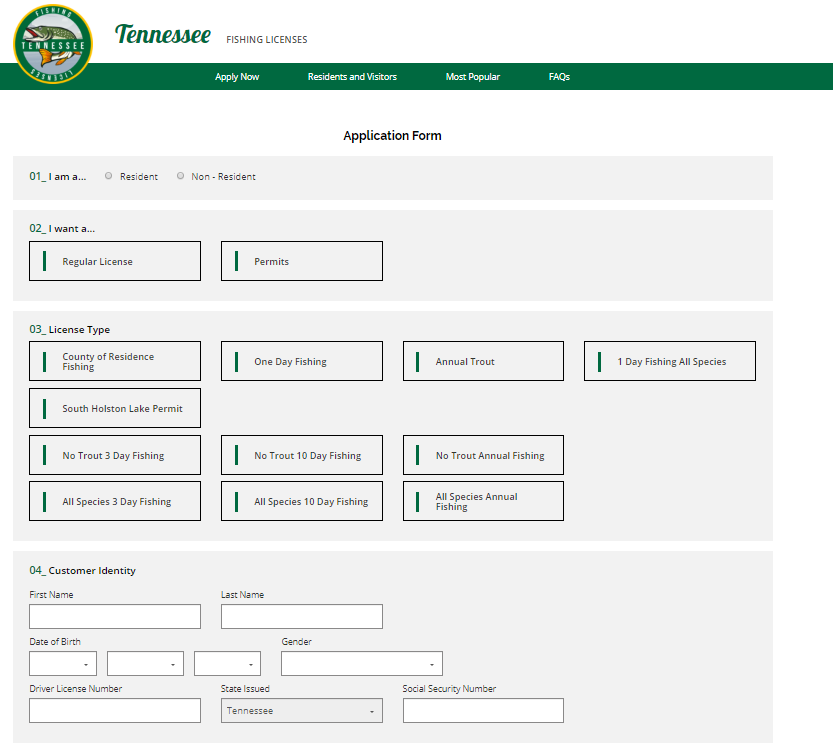Open the Most Popular menu
Viewport: 833px width, 745px height.
pos(472,77)
